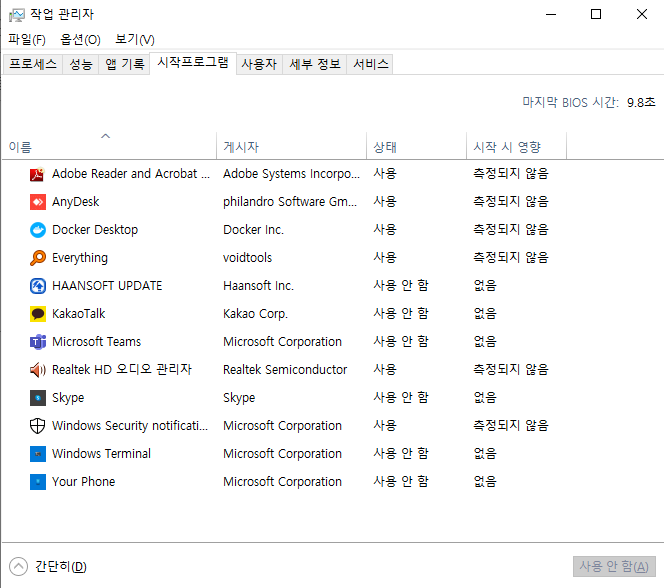Click the Windows Security shield icon
This screenshot has width=664, height=588.
click(37, 425)
